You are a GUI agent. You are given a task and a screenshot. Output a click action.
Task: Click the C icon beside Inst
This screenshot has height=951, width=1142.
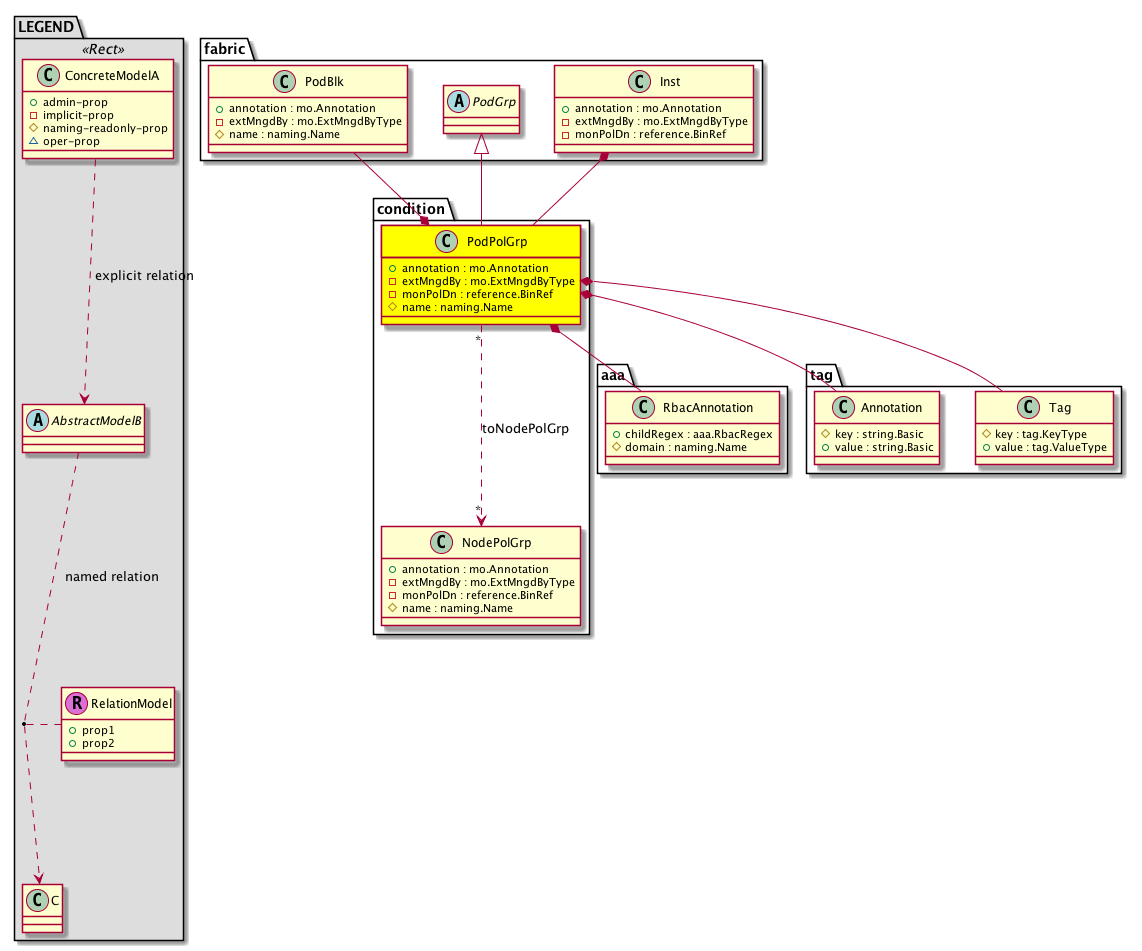pyautogui.click(x=615, y=83)
